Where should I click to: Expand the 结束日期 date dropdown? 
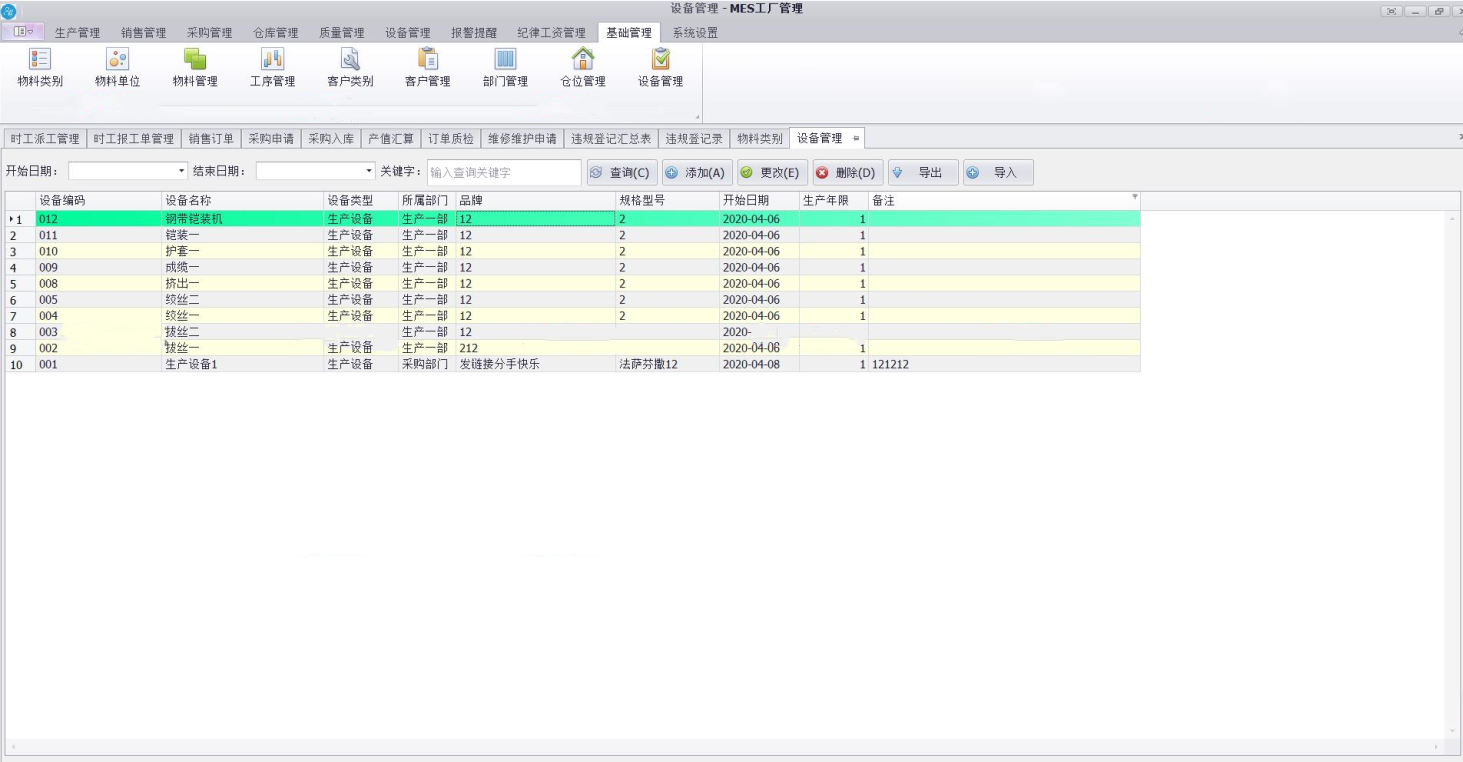click(369, 172)
